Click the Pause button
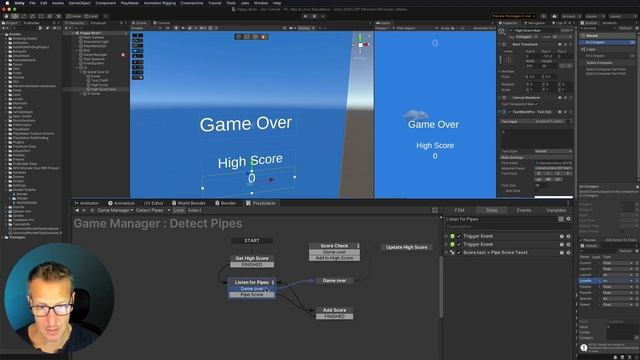 click(x=314, y=16)
